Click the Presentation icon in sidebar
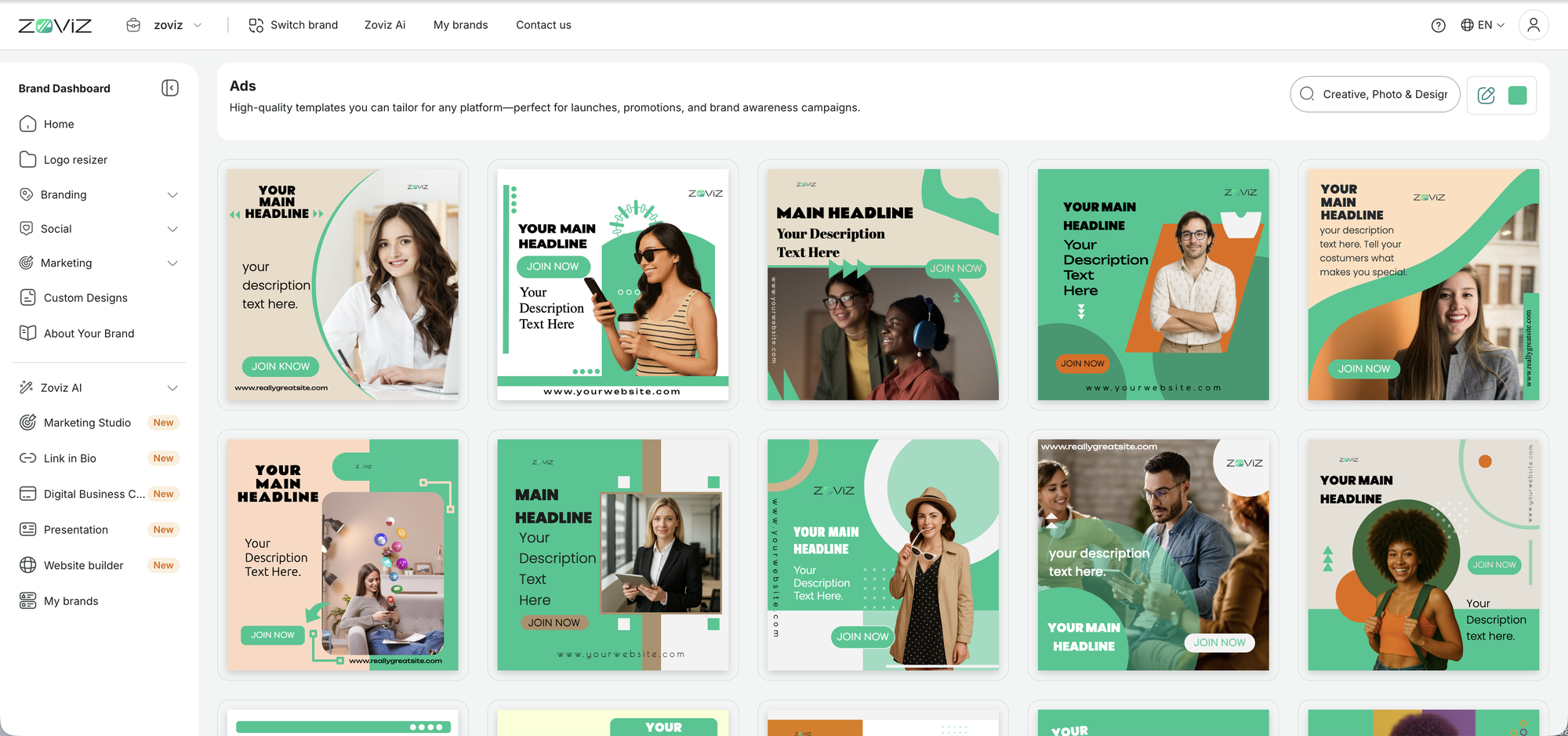Image resolution: width=1568 pixels, height=736 pixels. [27, 529]
